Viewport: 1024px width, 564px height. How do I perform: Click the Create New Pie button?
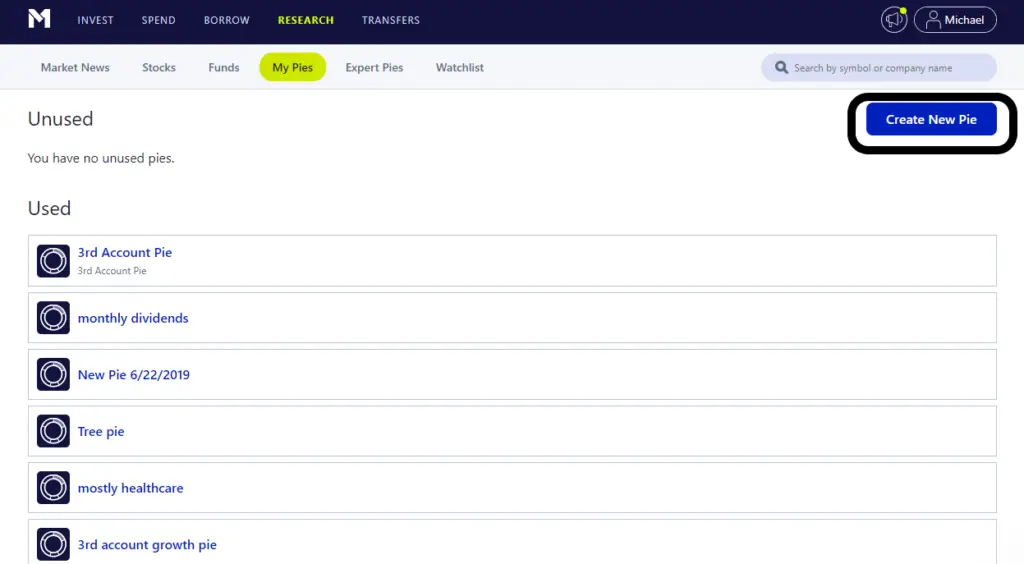click(931, 119)
